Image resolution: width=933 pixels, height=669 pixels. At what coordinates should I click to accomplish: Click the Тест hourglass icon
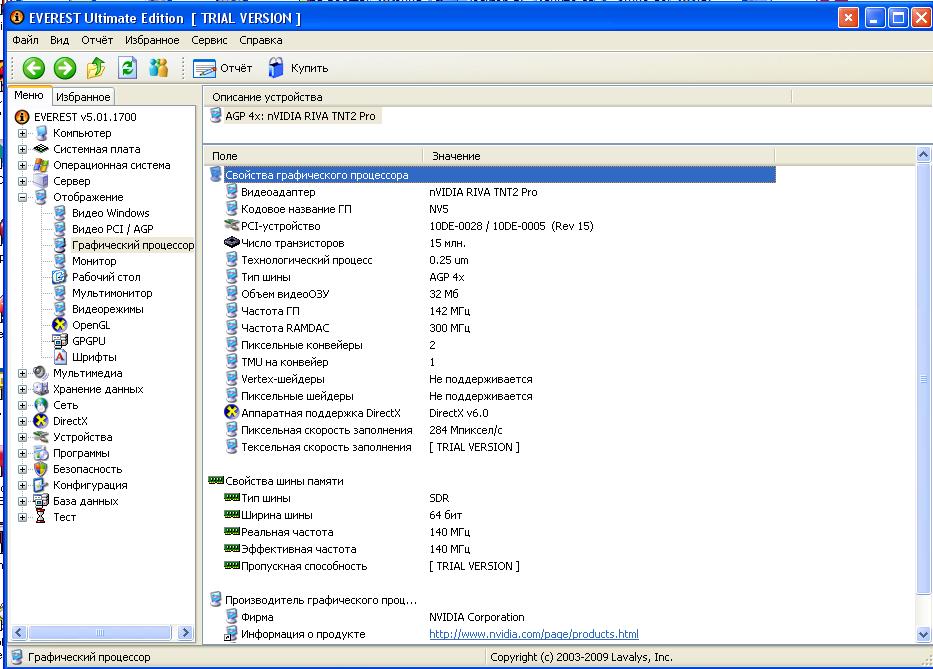(x=40, y=517)
